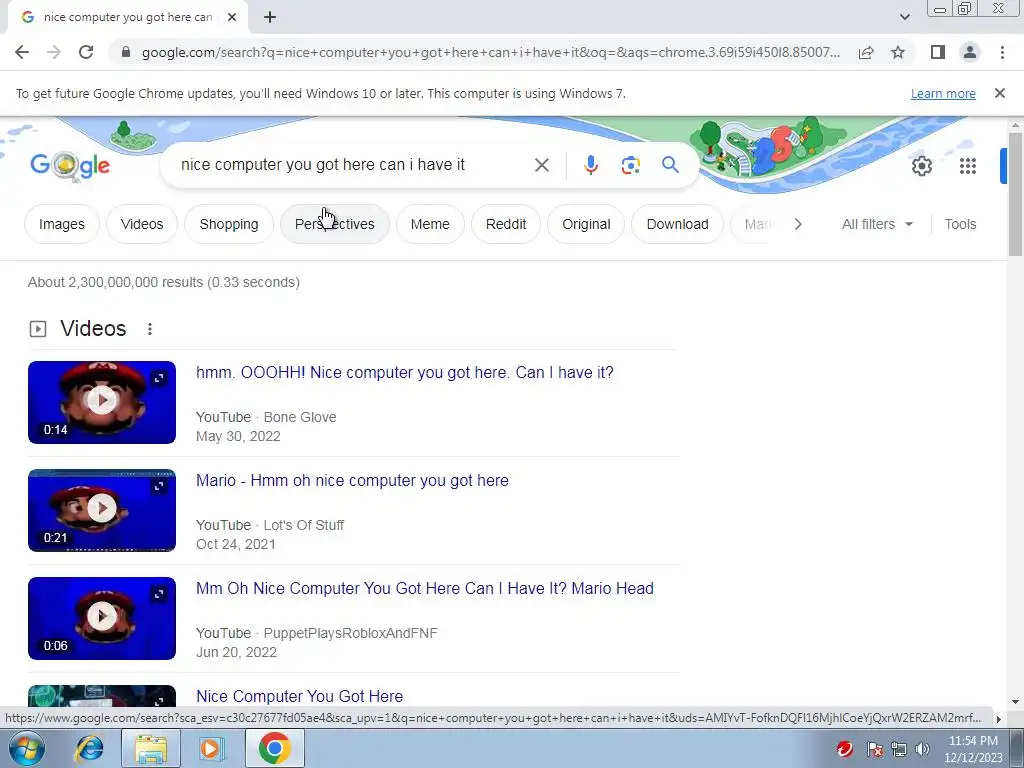The height and width of the screenshot is (768, 1024).
Task: Click the taskbar clock showing 11:54 PM
Action: pyautogui.click(x=973, y=749)
